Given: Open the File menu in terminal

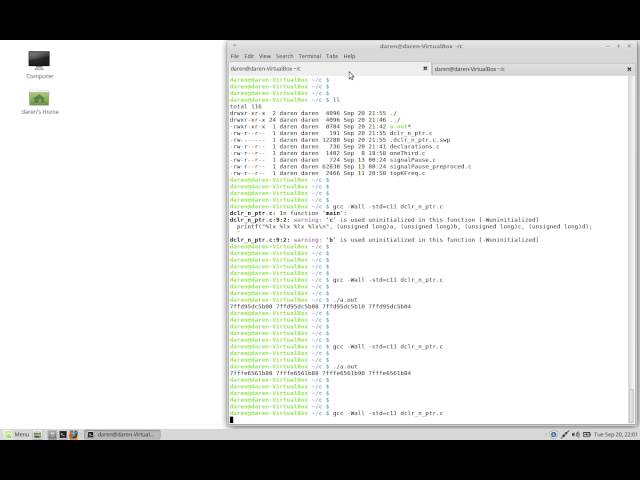Looking at the screenshot, I should [x=235, y=56].
